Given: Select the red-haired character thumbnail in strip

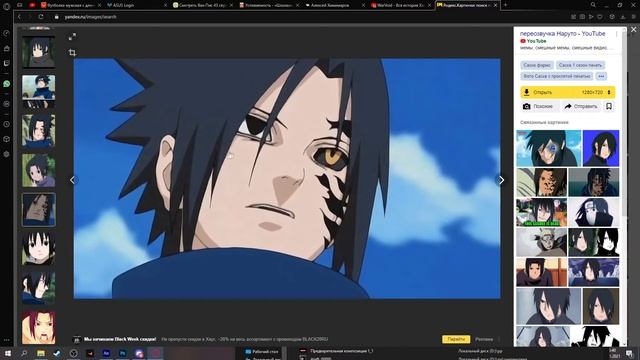Looking at the screenshot, I should pyautogui.click(x=38, y=327).
